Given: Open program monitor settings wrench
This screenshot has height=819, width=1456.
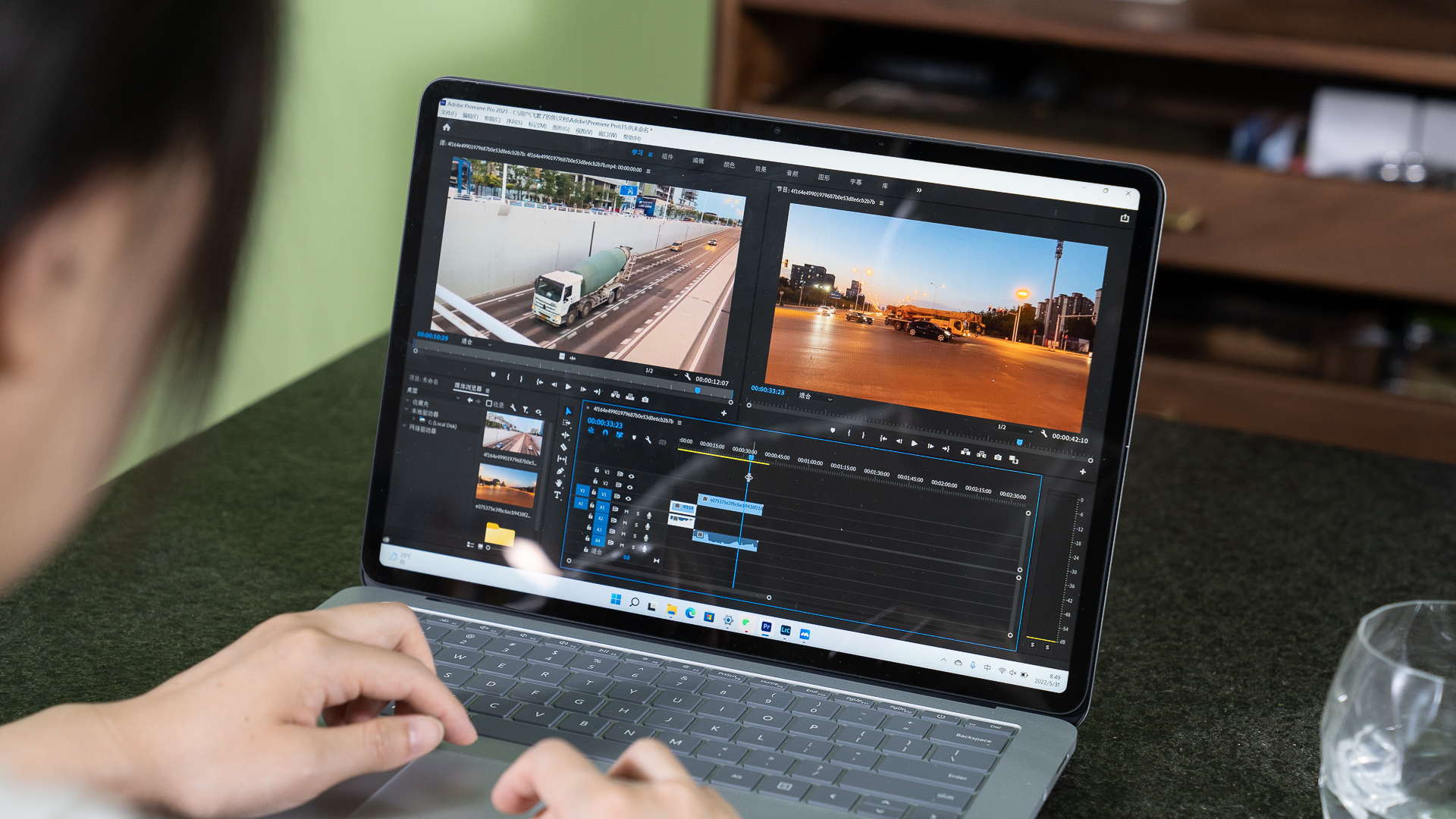Looking at the screenshot, I should pos(1044,433).
